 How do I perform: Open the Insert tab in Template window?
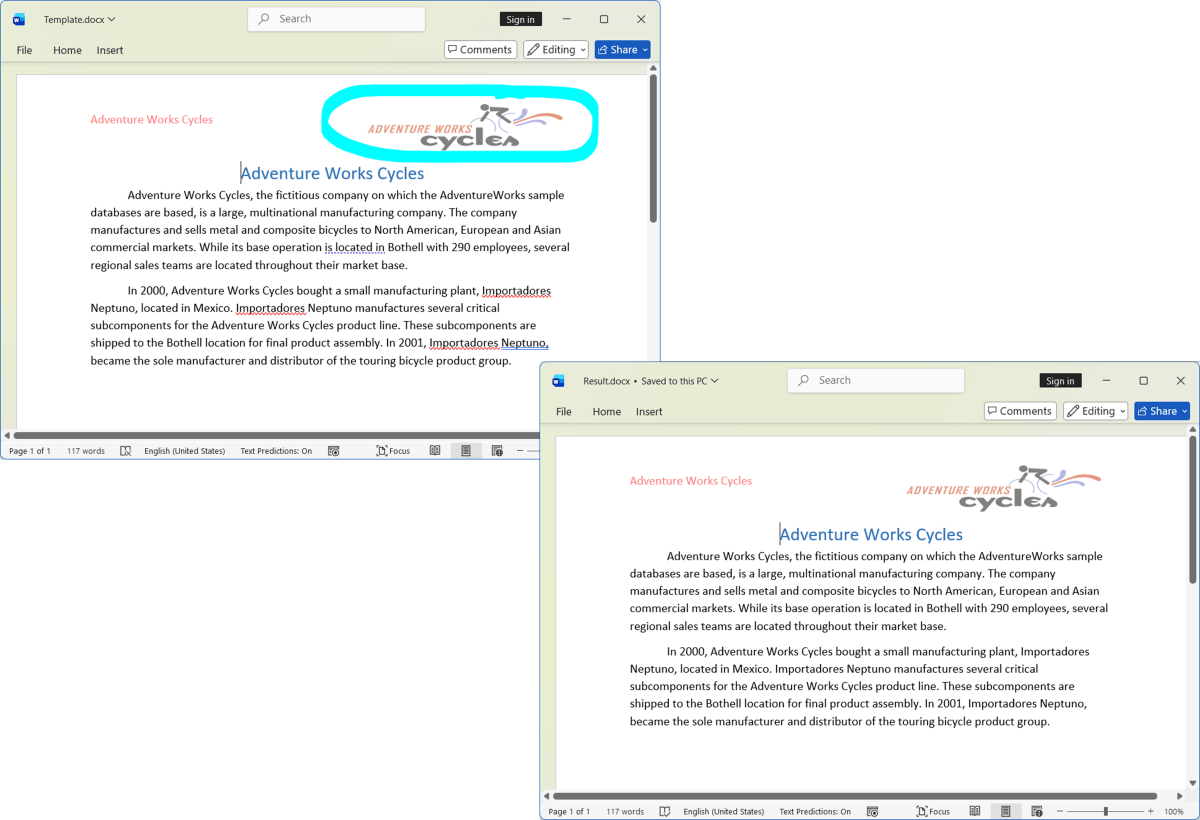[110, 50]
